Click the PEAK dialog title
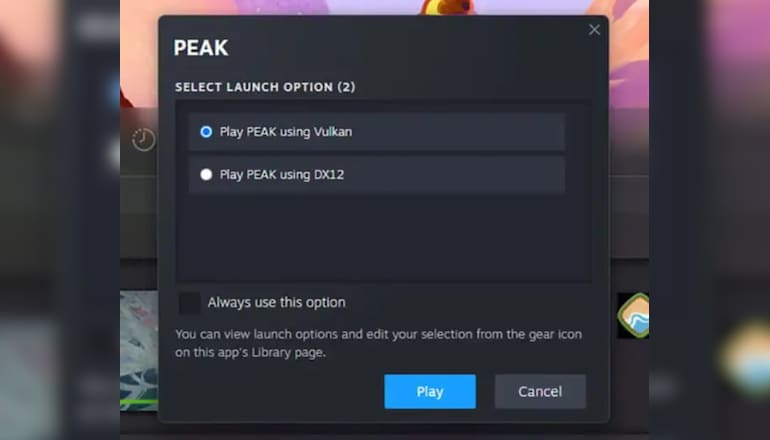 click(x=201, y=48)
